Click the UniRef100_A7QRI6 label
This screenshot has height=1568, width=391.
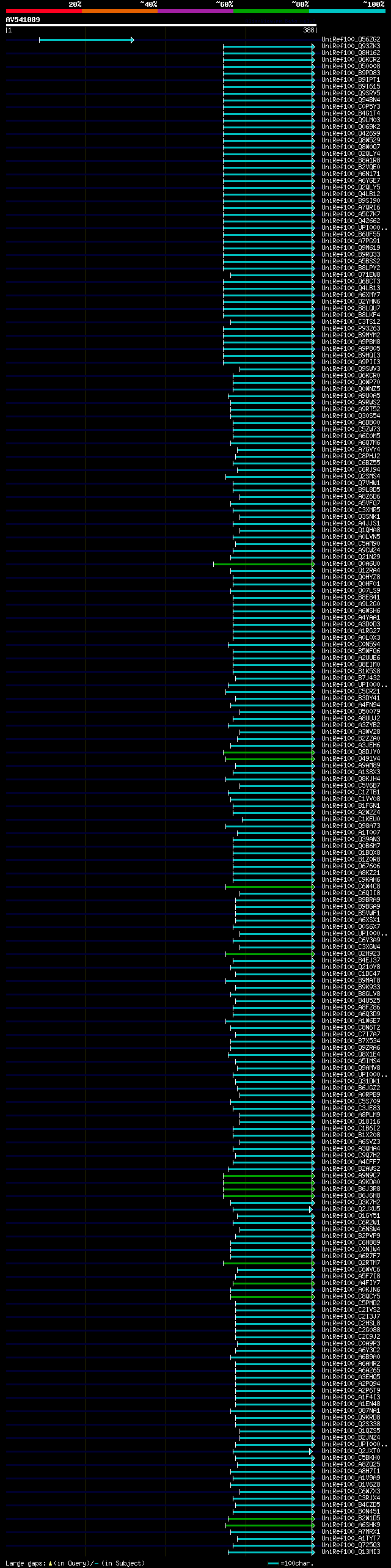351,208
